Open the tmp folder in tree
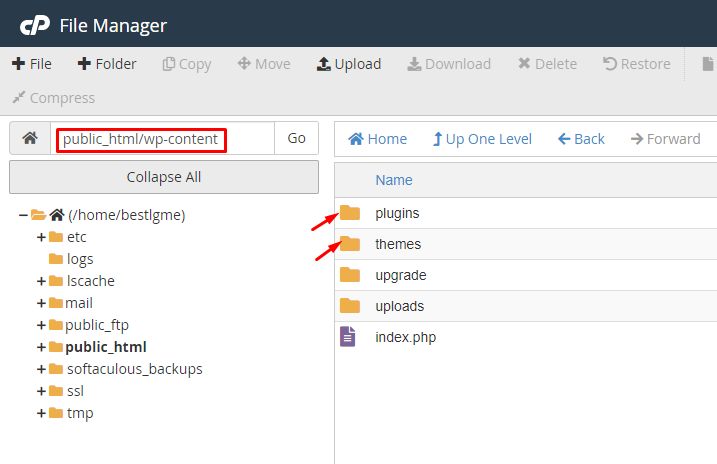This screenshot has height=464, width=717. (80, 413)
